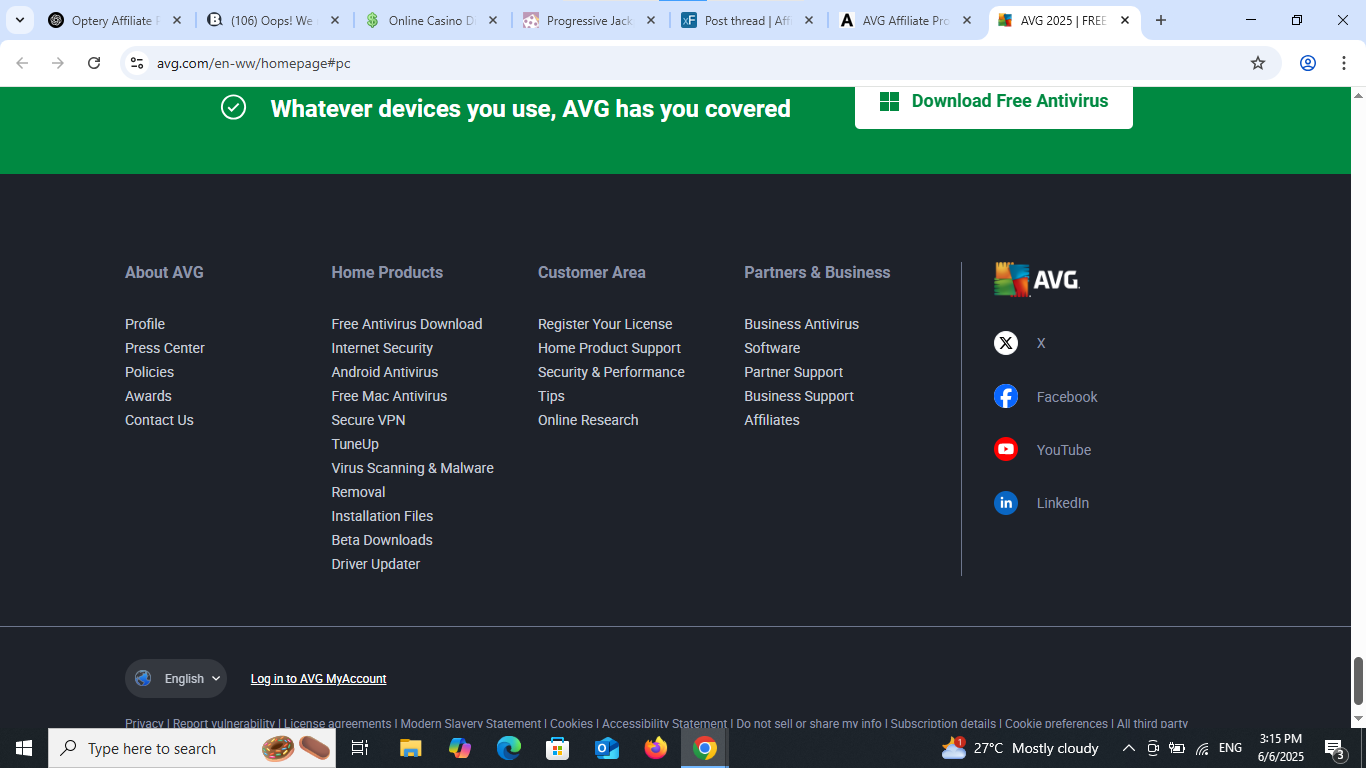Click the Free Antivirus Download link

[407, 324]
